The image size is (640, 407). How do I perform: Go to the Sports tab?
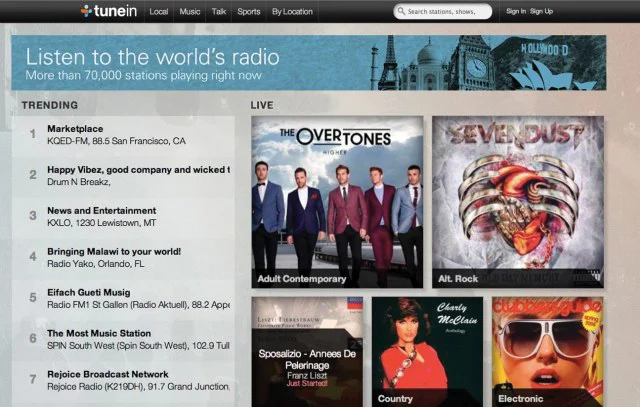(x=249, y=12)
